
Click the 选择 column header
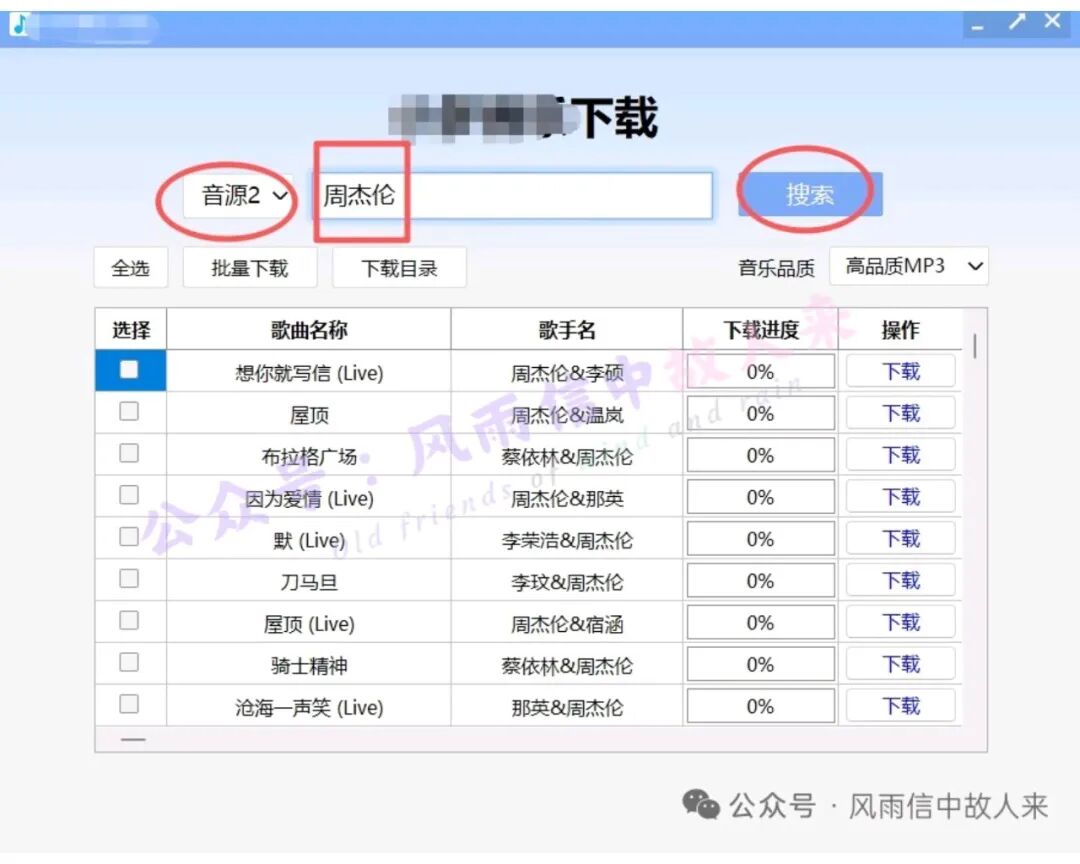[131, 329]
